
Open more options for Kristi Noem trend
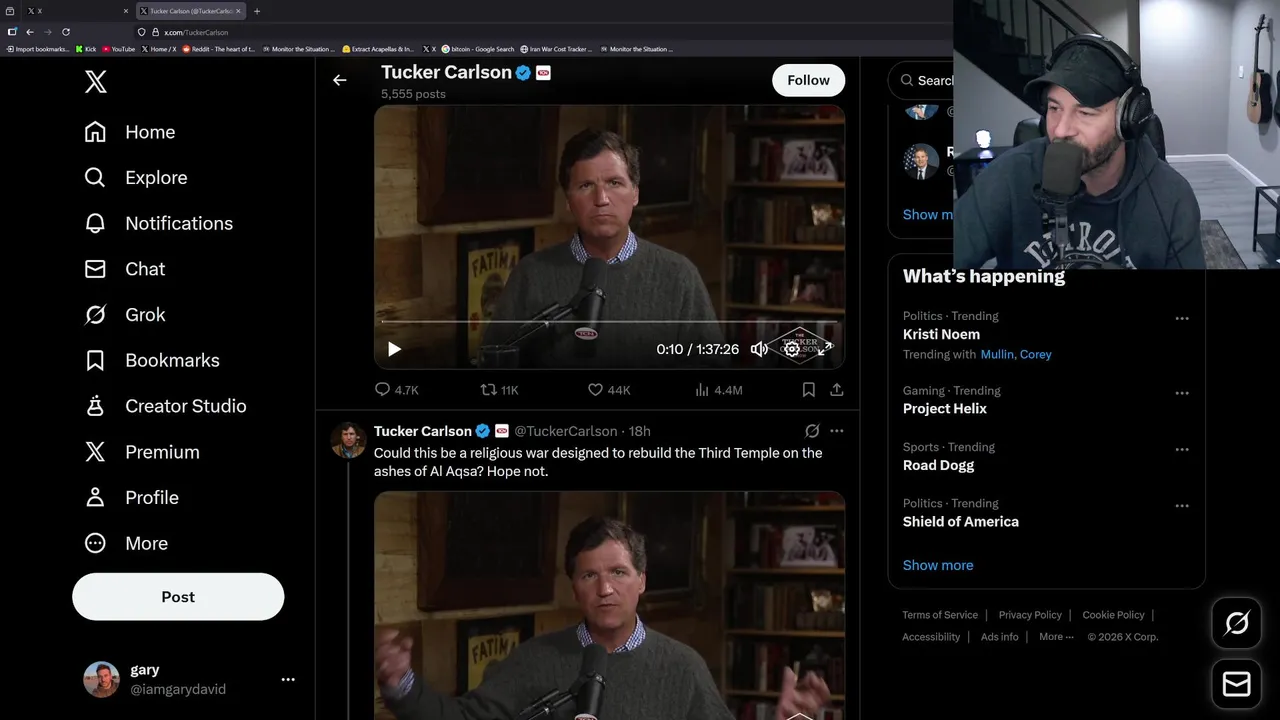[x=1182, y=318]
